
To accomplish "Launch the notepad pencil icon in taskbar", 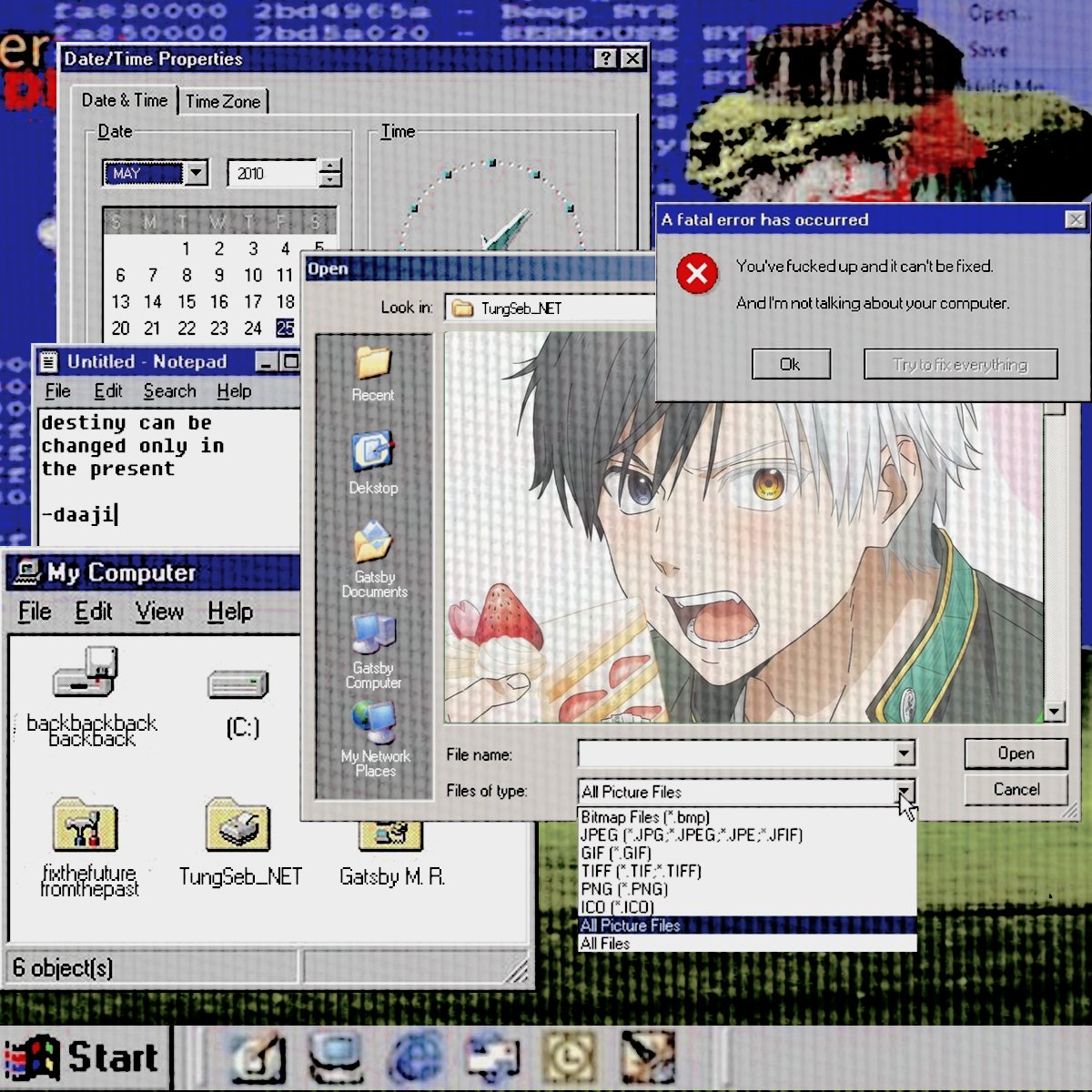I will coord(258,1060).
